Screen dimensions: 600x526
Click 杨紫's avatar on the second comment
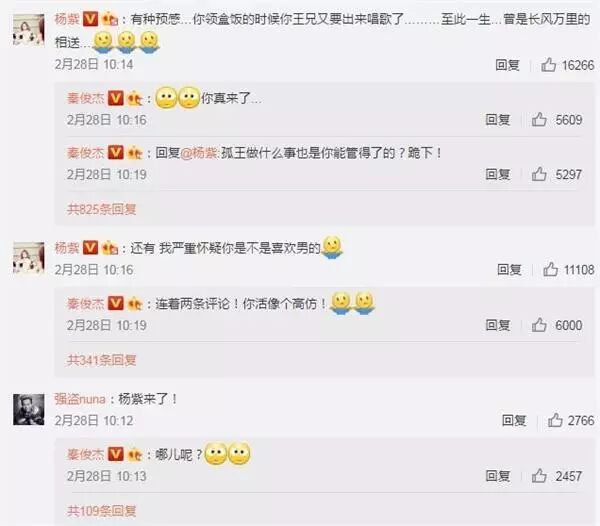pos(29,257)
